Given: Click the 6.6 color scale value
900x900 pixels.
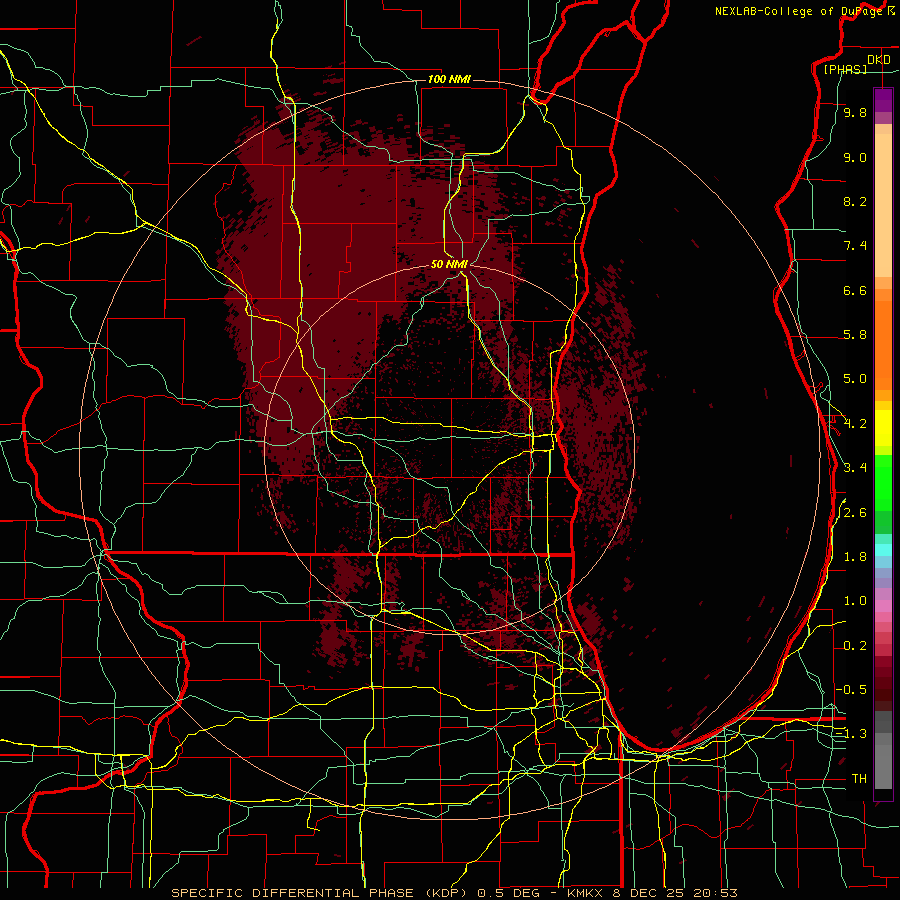Looking at the screenshot, I should [x=855, y=290].
